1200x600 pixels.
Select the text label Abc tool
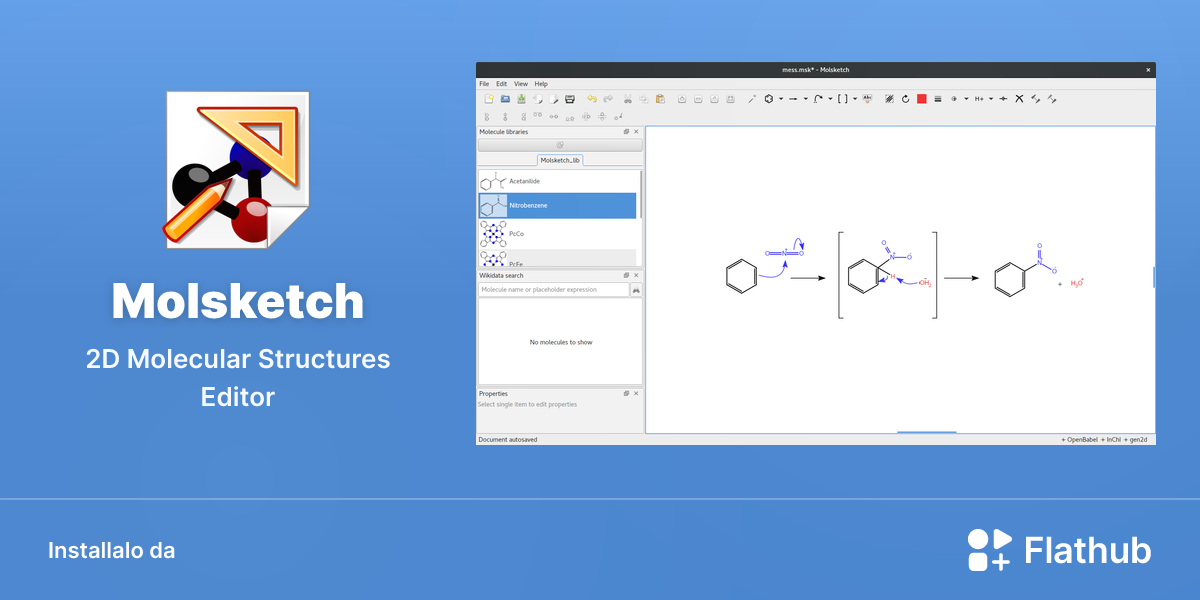tap(868, 99)
